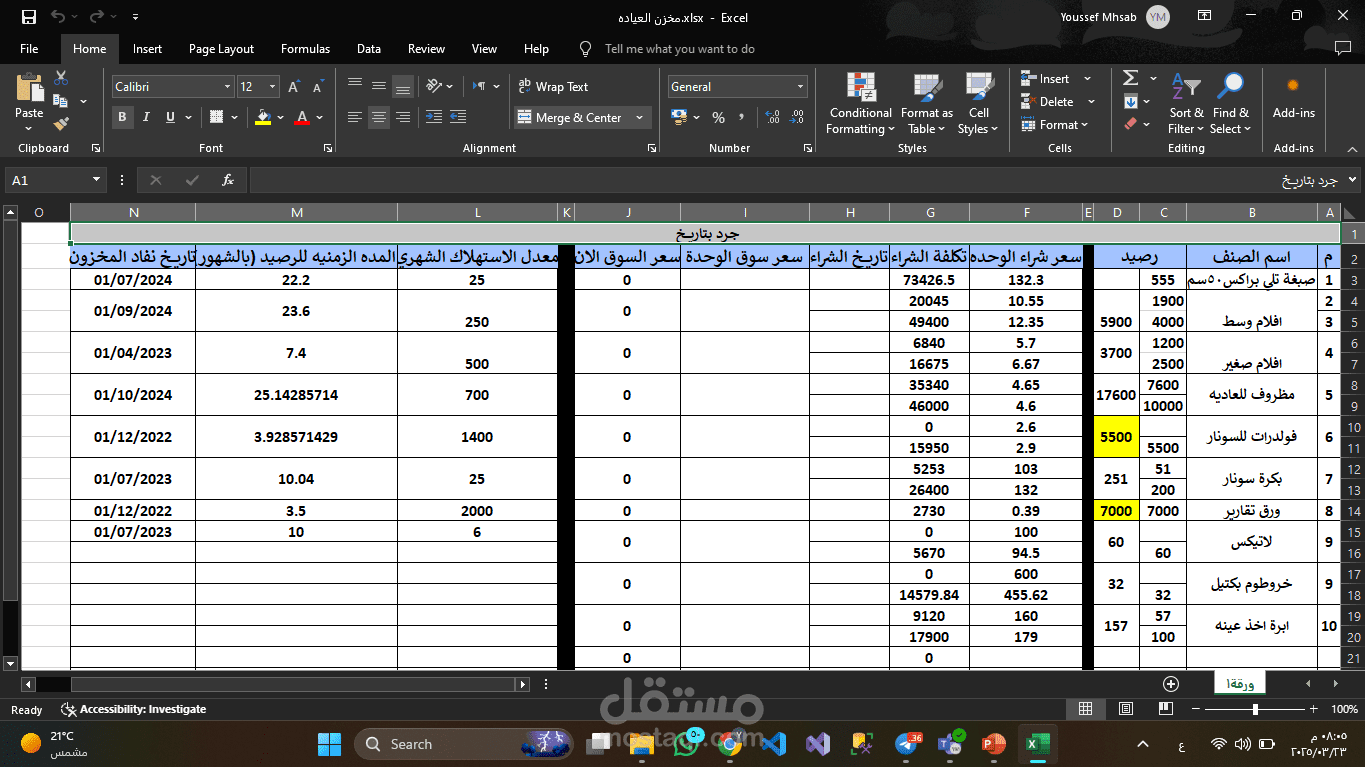This screenshot has height=767, width=1365.
Task: Open Cell Styles gallery
Action: coord(978,104)
